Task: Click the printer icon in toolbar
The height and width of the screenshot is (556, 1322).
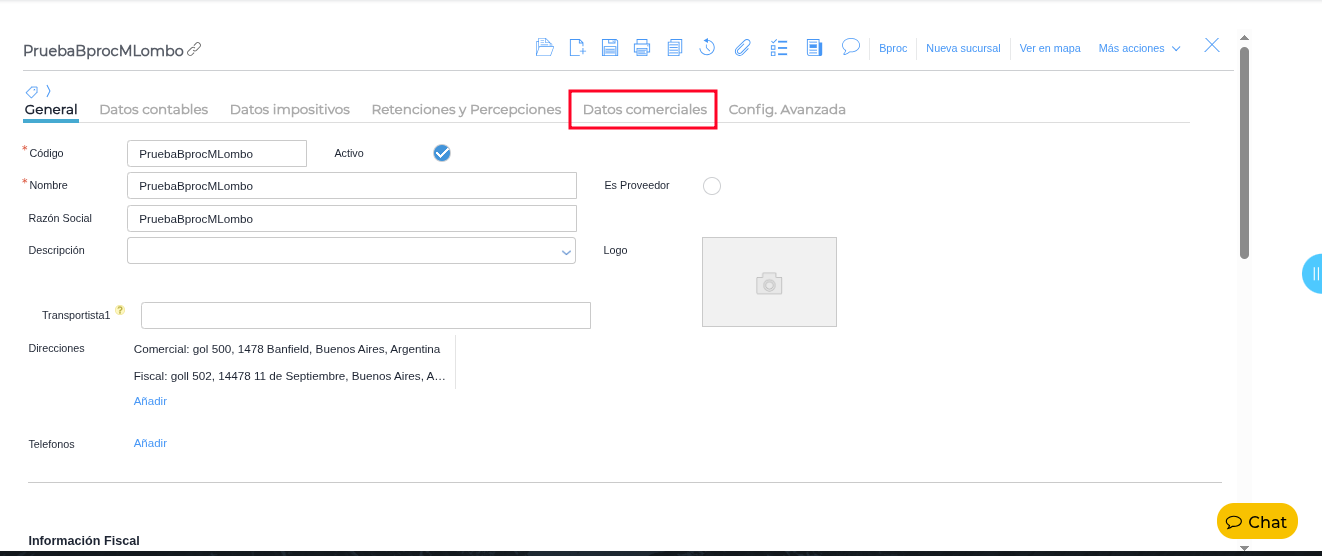Action: 642,47
